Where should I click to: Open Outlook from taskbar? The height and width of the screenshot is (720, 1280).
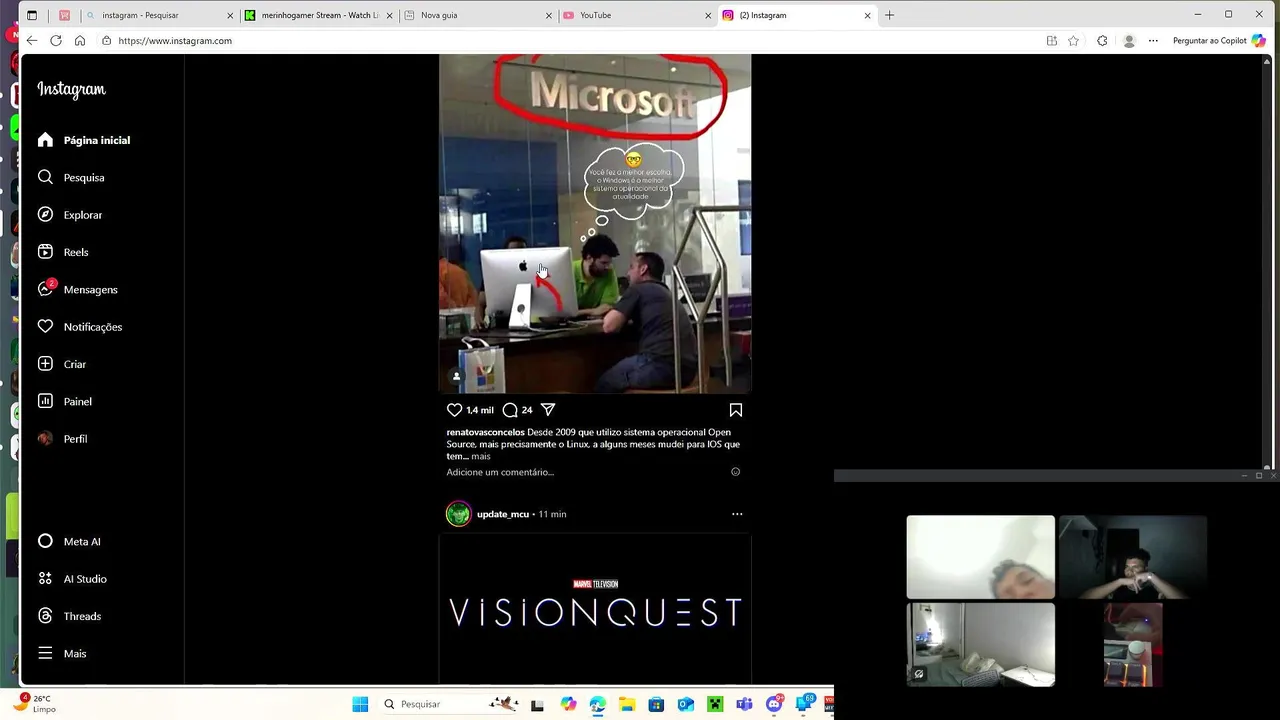tap(686, 704)
